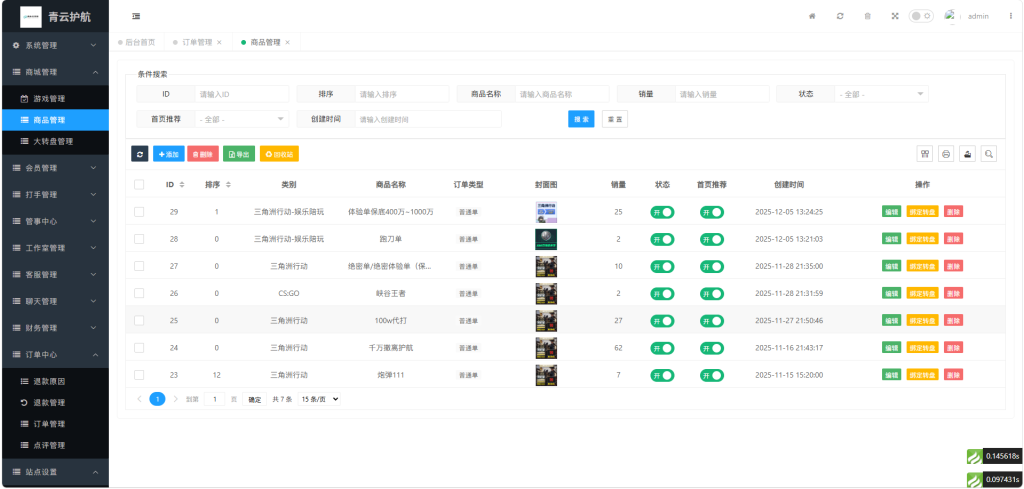Image resolution: width=1024 pixels, height=489 pixels.
Task: Click the blue 添加 button
Action: point(169,154)
